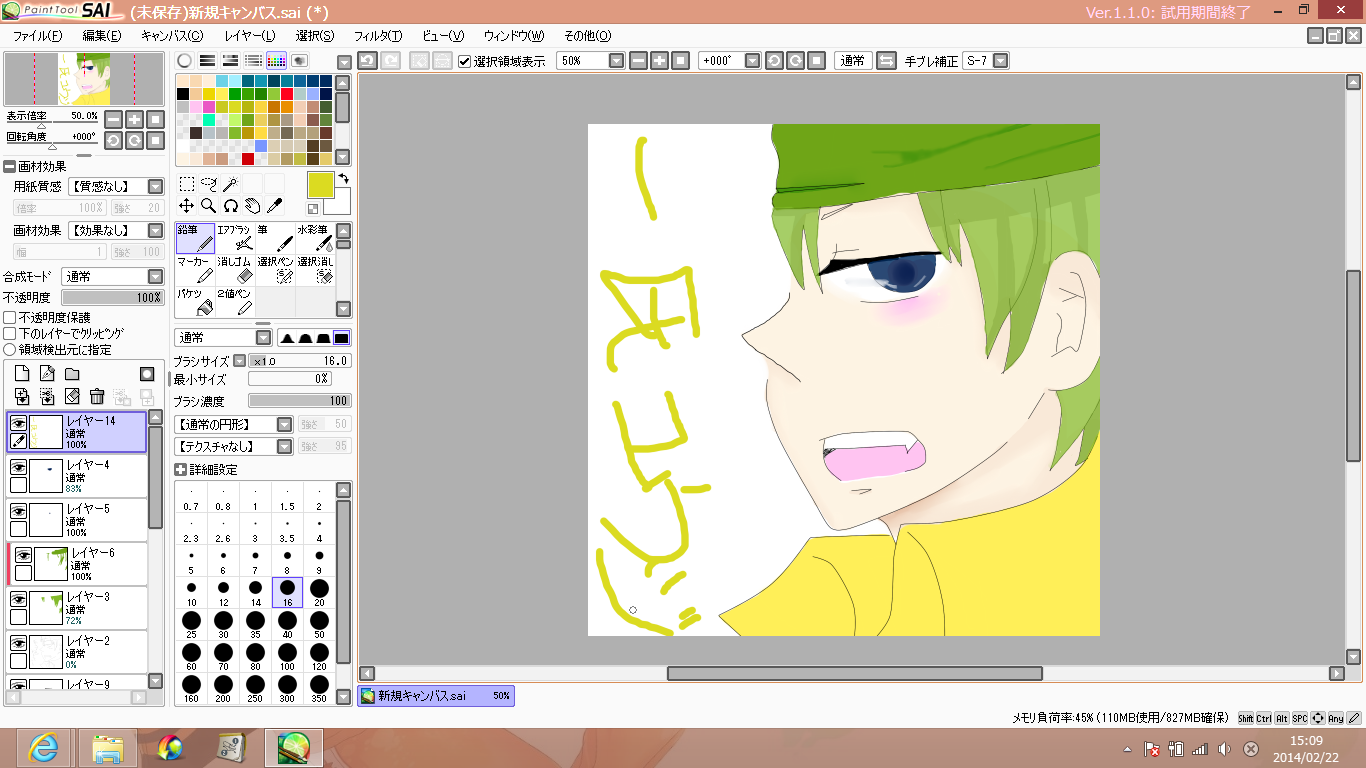This screenshot has width=1366, height=768.
Task: Hide レイヤー6 with its eye icon
Action: [x=23, y=555]
